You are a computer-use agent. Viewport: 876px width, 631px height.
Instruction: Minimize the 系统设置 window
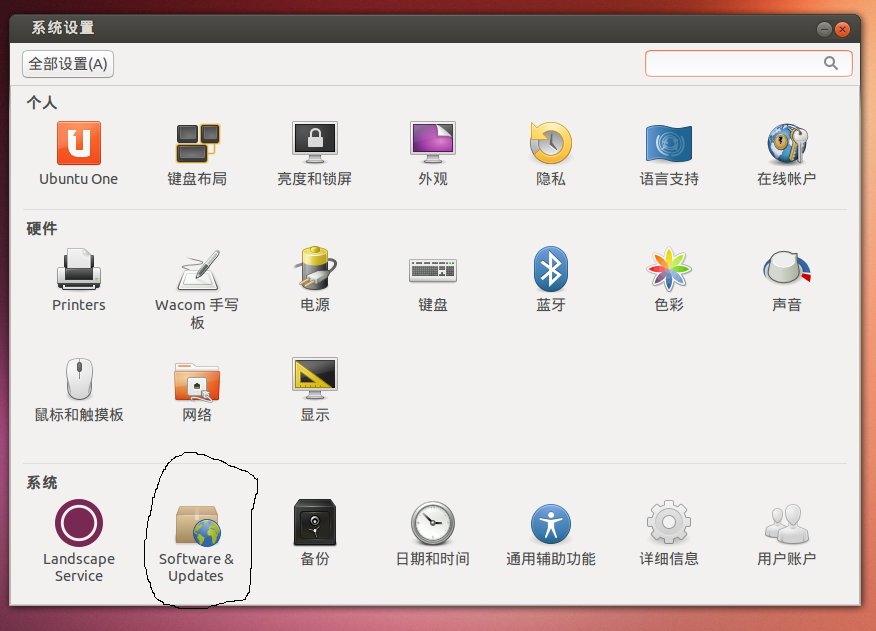coord(824,29)
